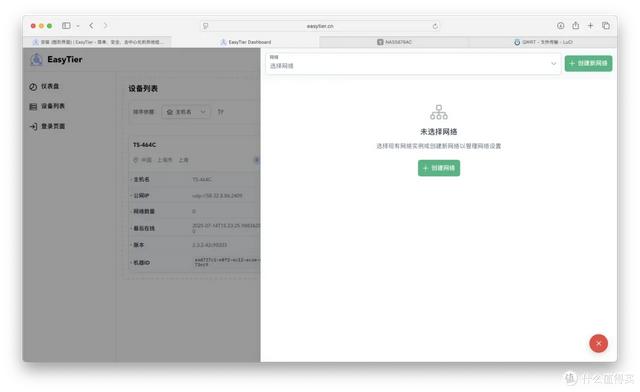Select the TS-464C device card title
The height and width of the screenshot is (392, 640).
144,145
